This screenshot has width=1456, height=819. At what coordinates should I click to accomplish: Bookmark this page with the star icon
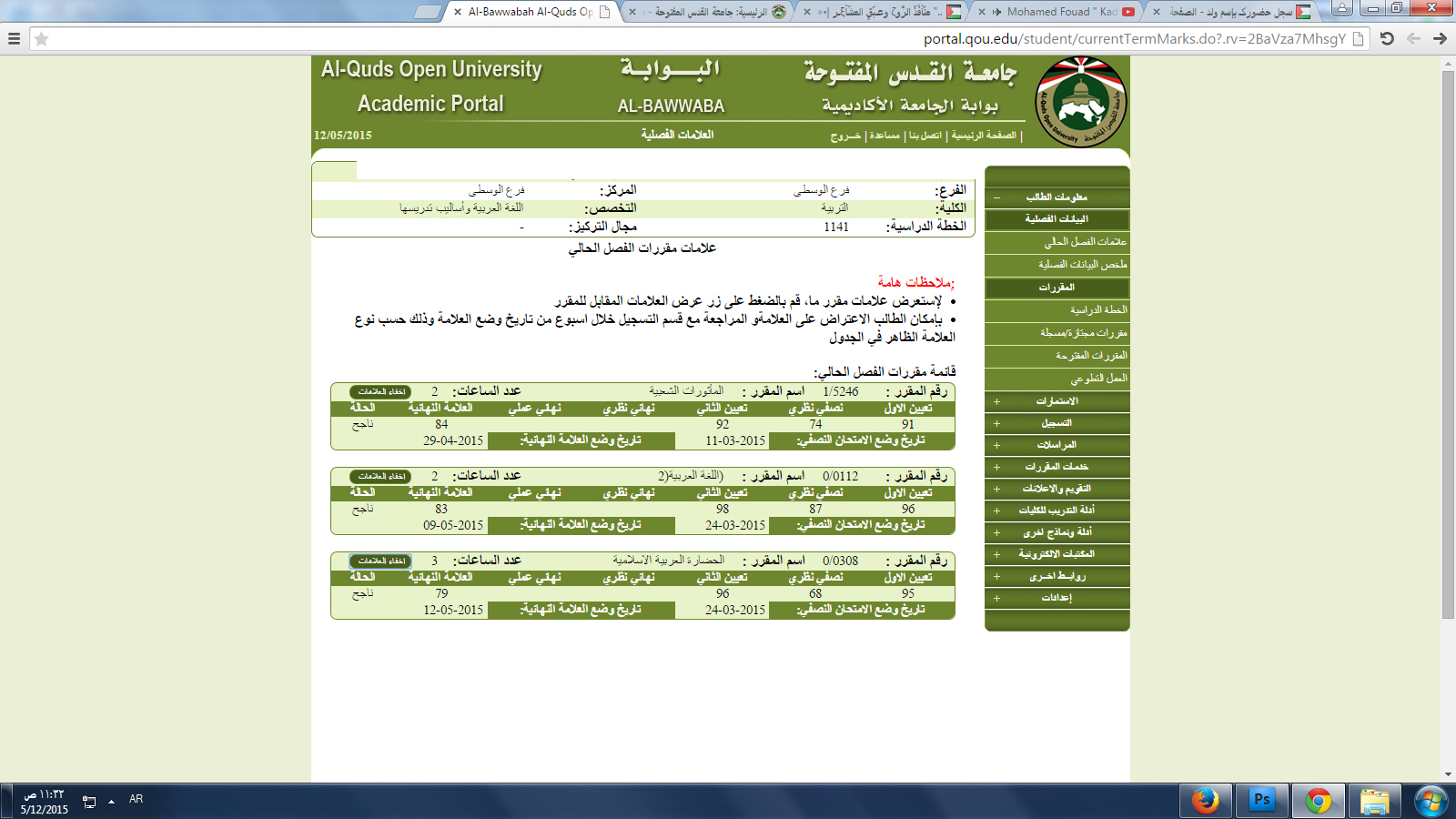41,39
